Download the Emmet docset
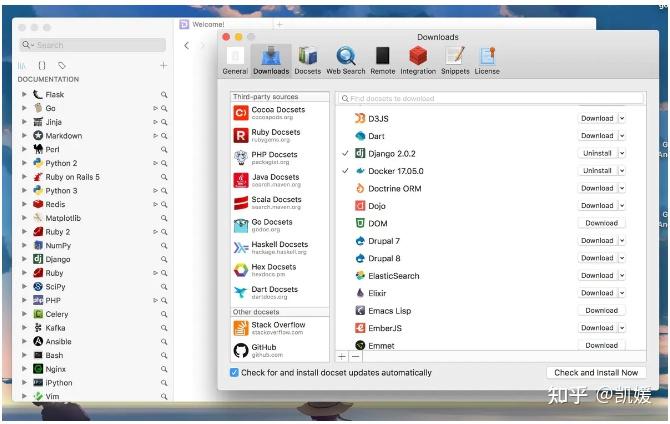 602,345
